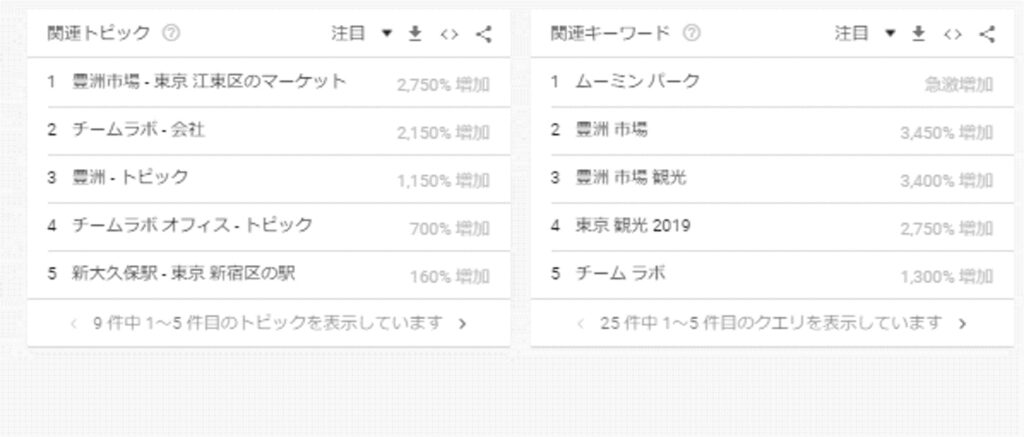Viewport: 1024px width, 437px height.
Task: Go to next page of queries
Action: pyautogui.click(x=962, y=323)
